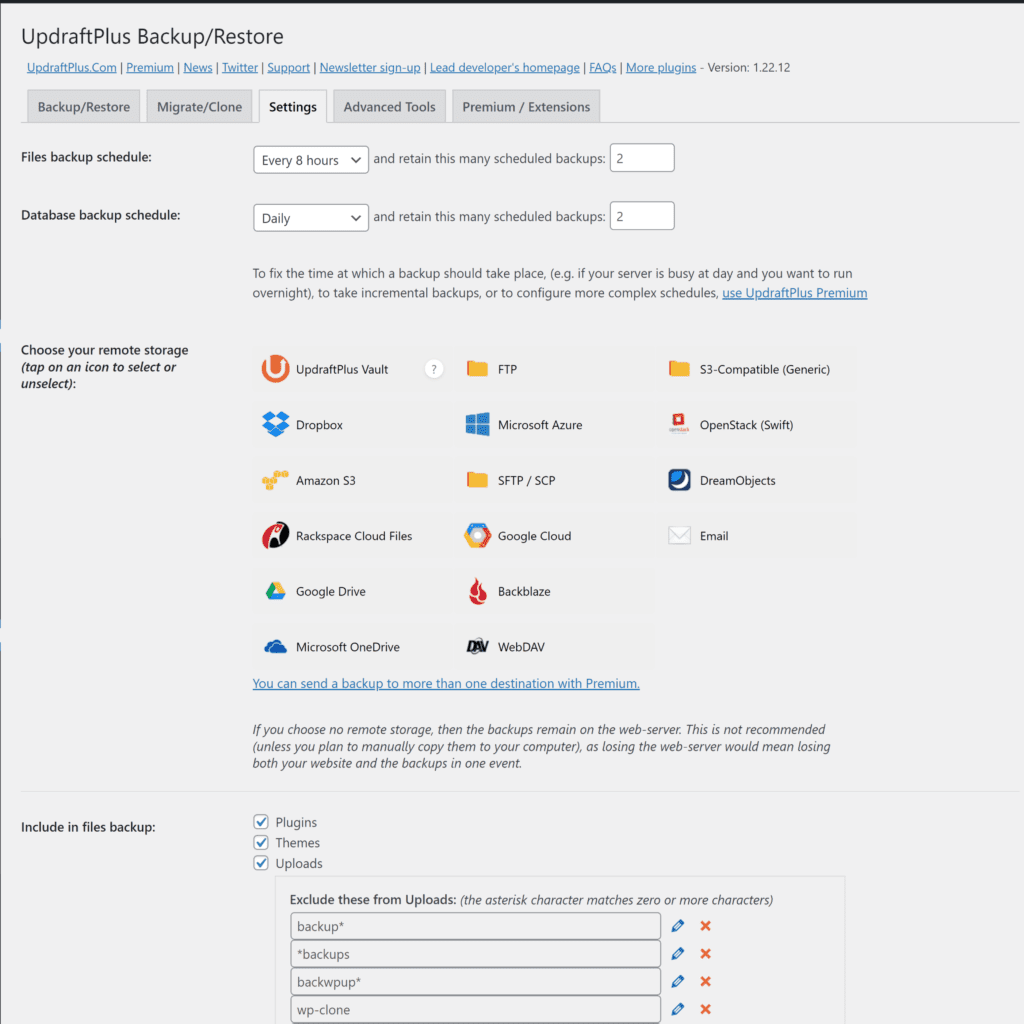Edit the *backups exclusion rule pencil
1024x1024 pixels.
click(x=677, y=953)
